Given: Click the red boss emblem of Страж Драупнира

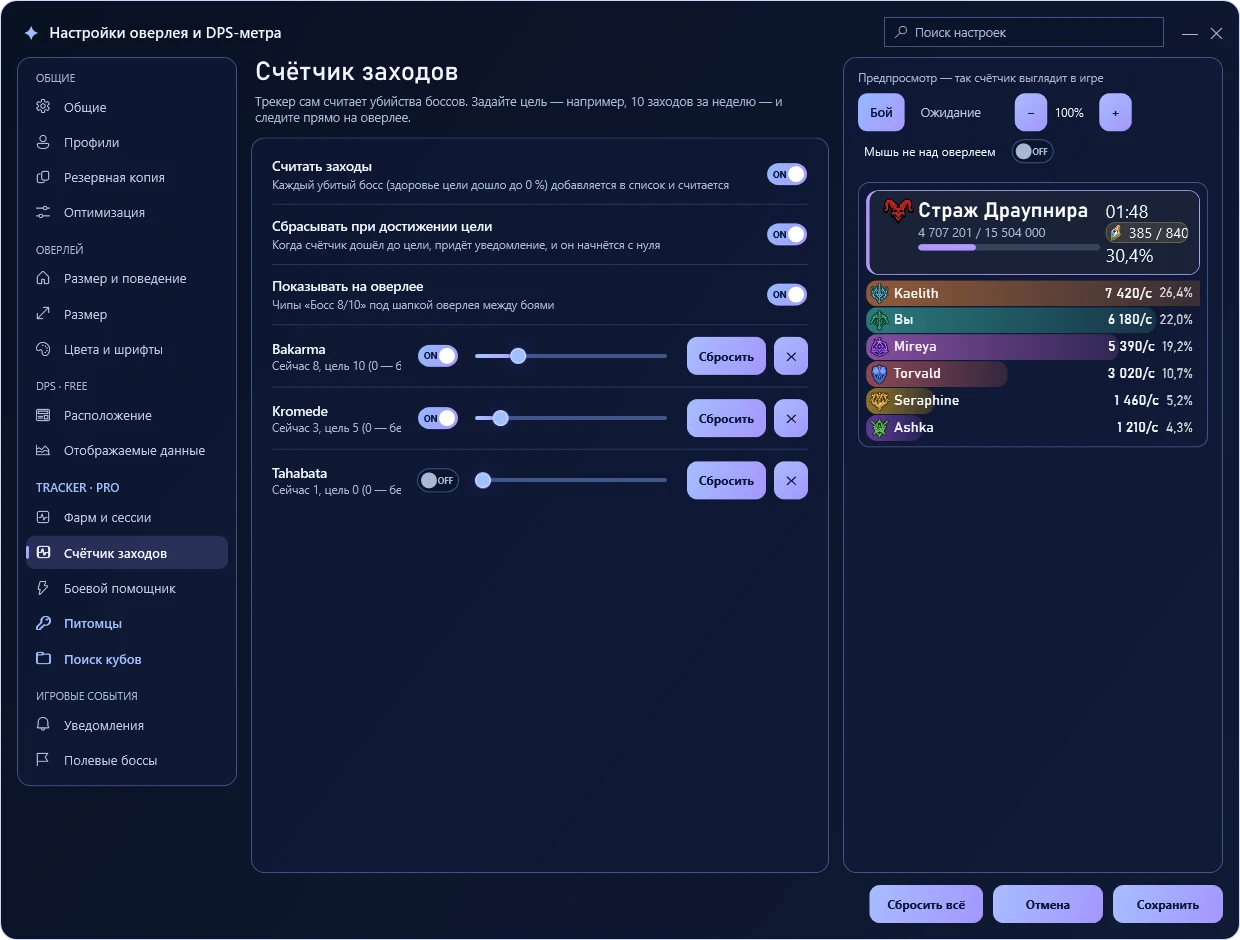Looking at the screenshot, I should coord(898,211).
